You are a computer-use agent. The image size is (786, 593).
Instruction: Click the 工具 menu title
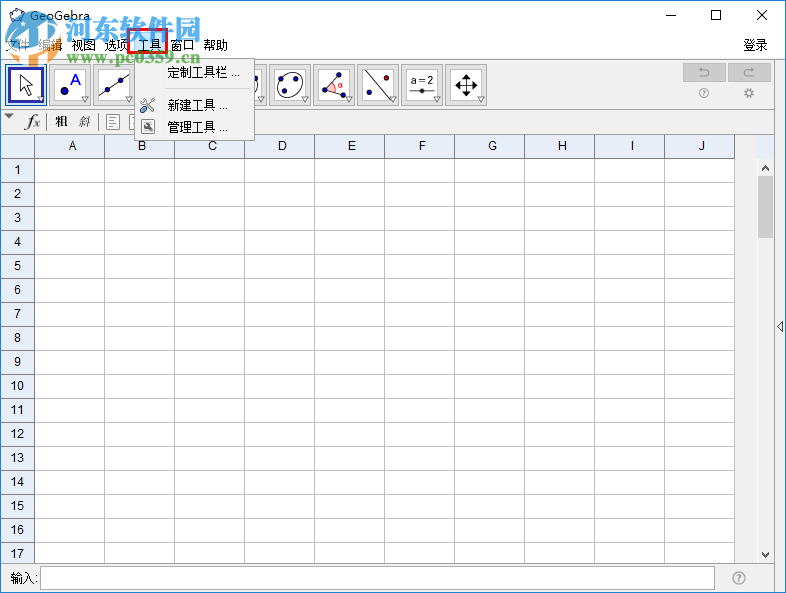149,45
